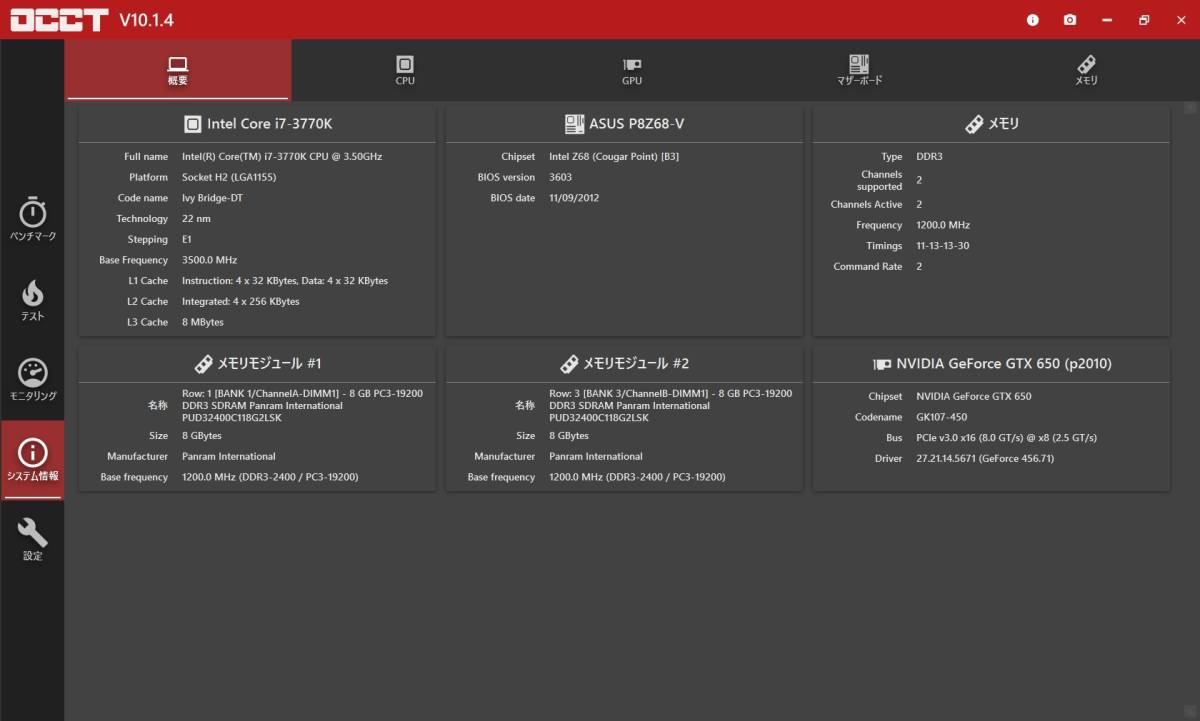Click the ASUS P8Z68-V card header
The width and height of the screenshot is (1200, 721).
point(624,124)
